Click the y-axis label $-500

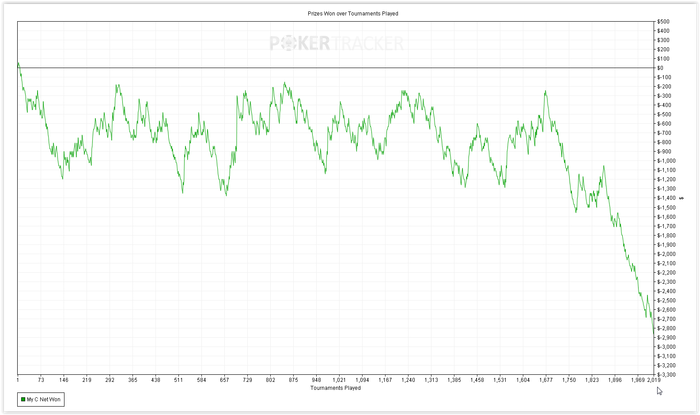tap(664, 114)
